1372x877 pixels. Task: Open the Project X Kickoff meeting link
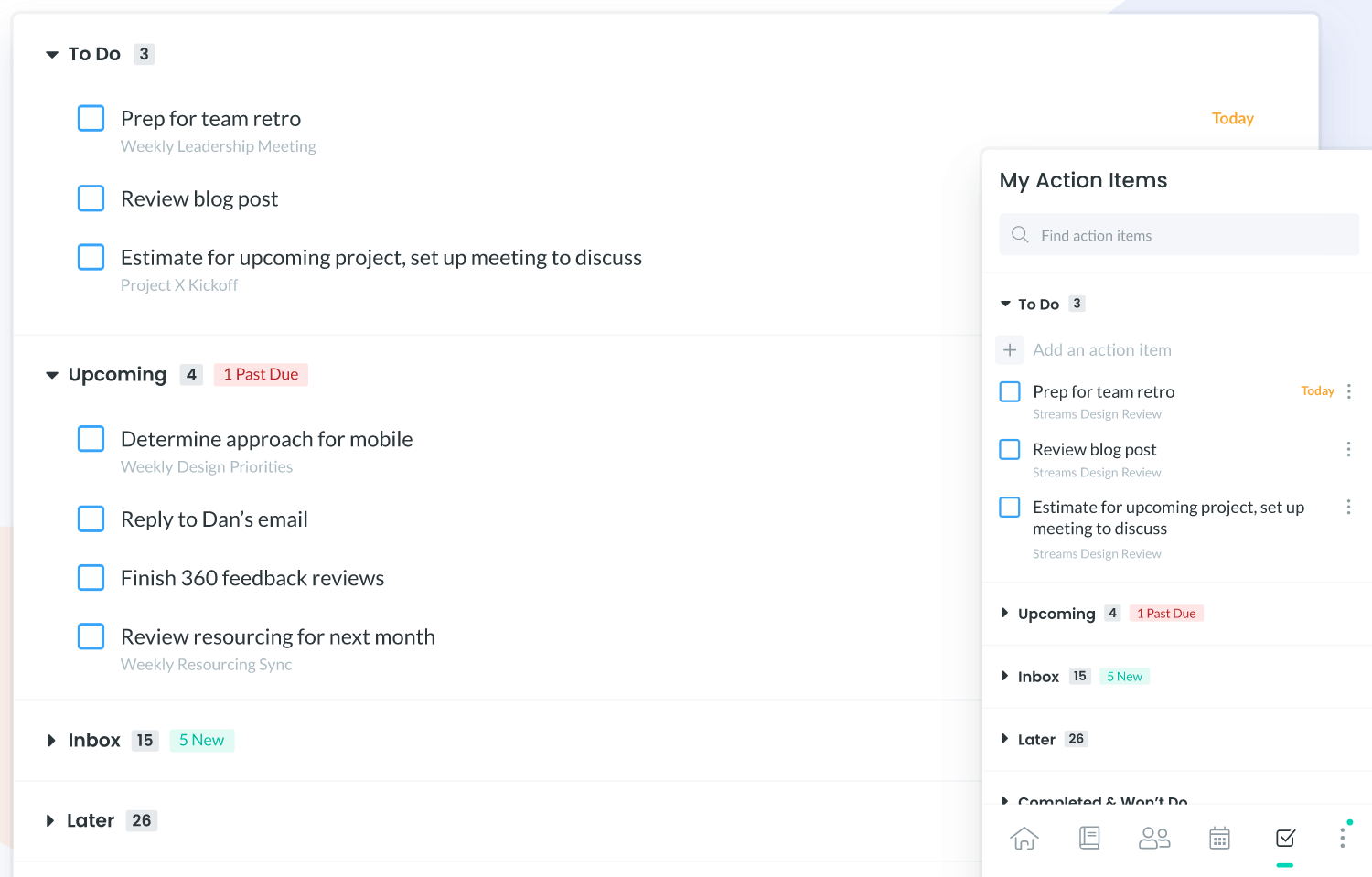coord(179,285)
